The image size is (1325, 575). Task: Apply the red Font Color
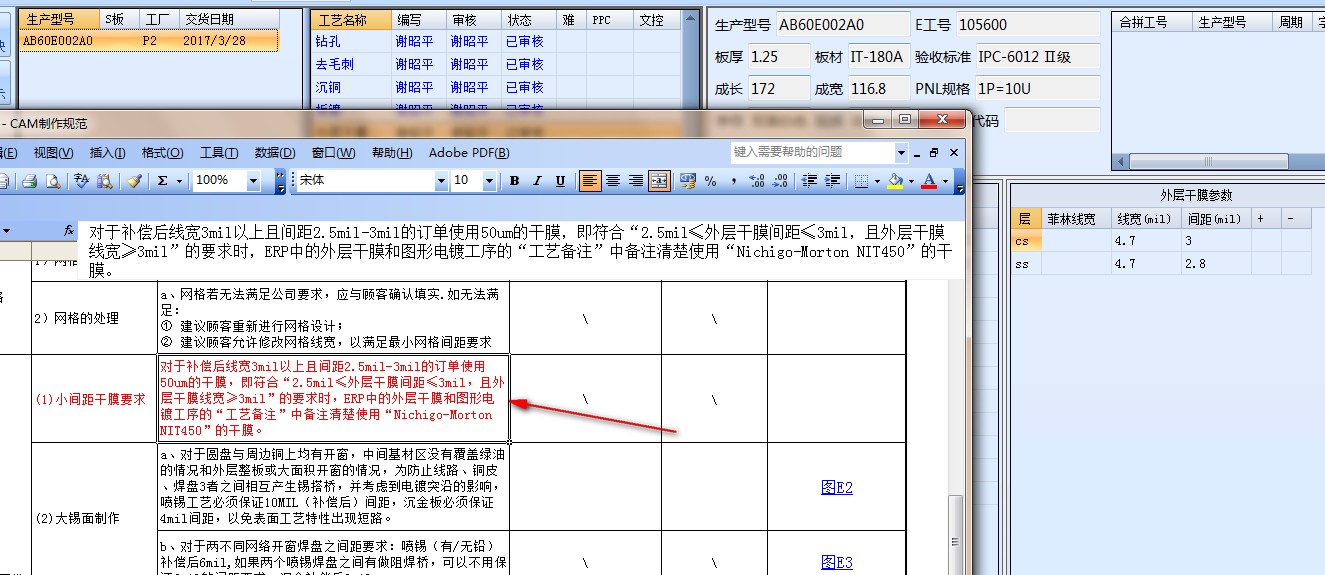929,181
